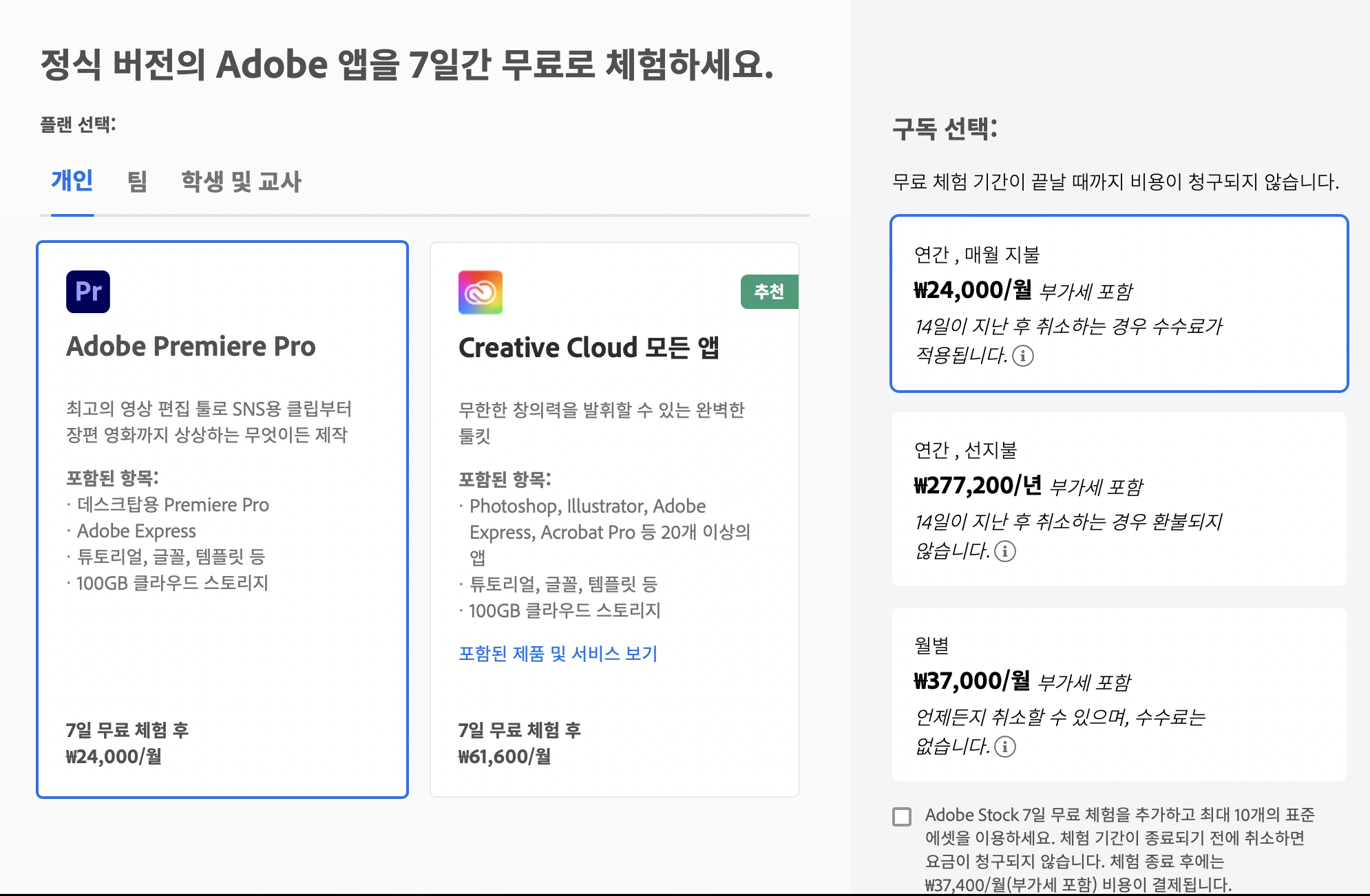This screenshot has height=896, width=1370.
Task: Click the Adobe Premiere Pro title text
Action: 191,346
